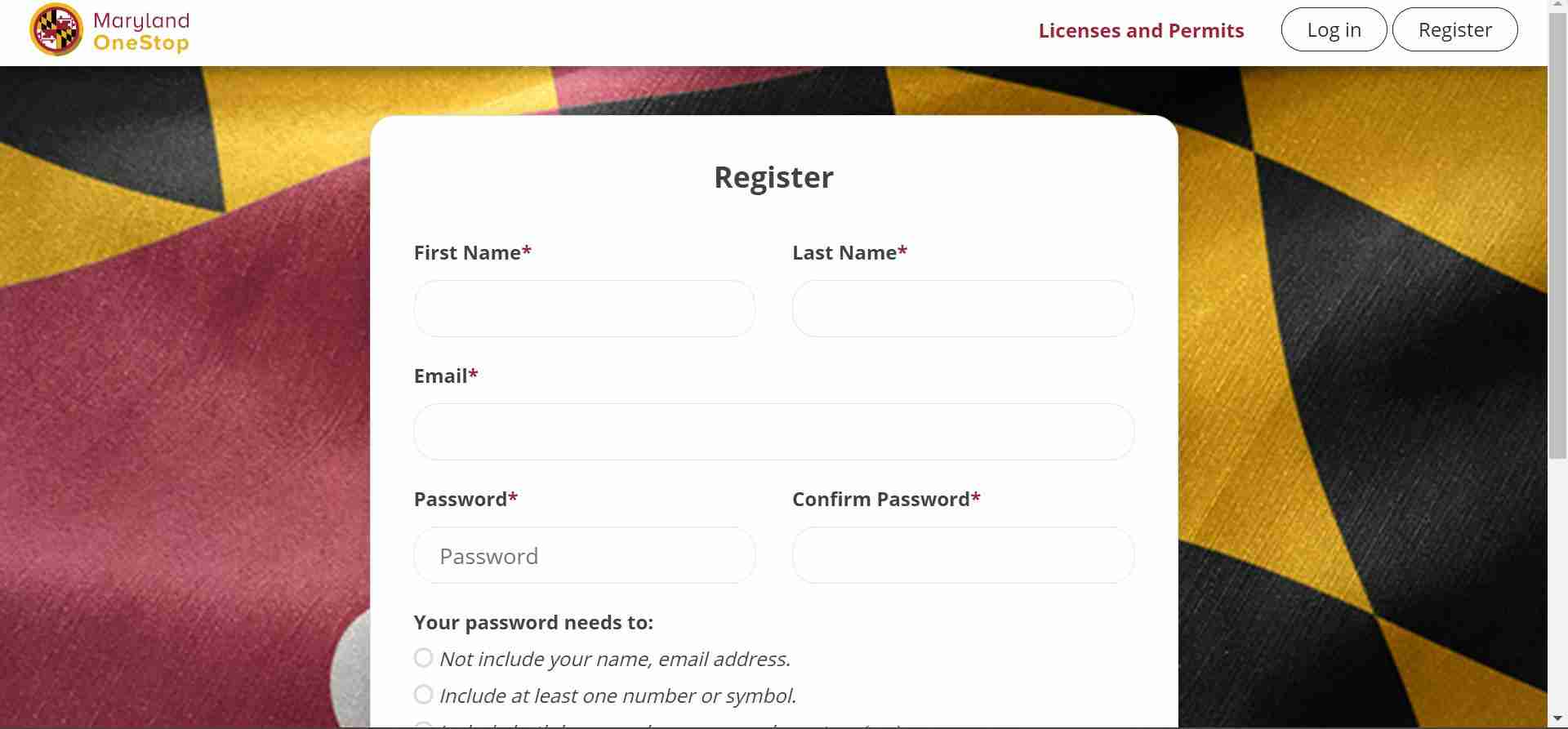Click the Maryland OneStop site name text
This screenshot has height=729, width=1568.
[x=141, y=32]
